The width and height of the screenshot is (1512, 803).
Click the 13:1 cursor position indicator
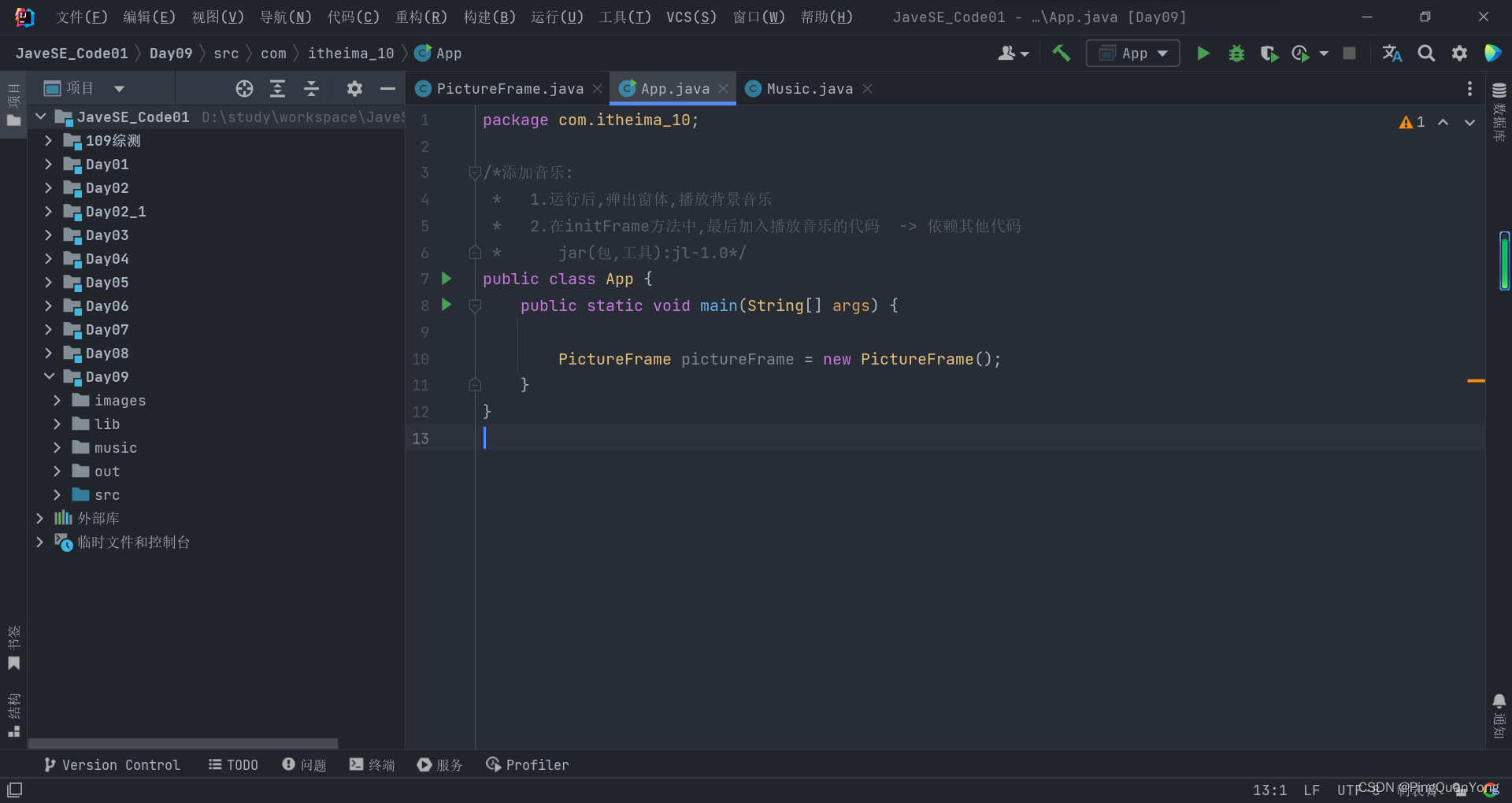(x=1269, y=790)
